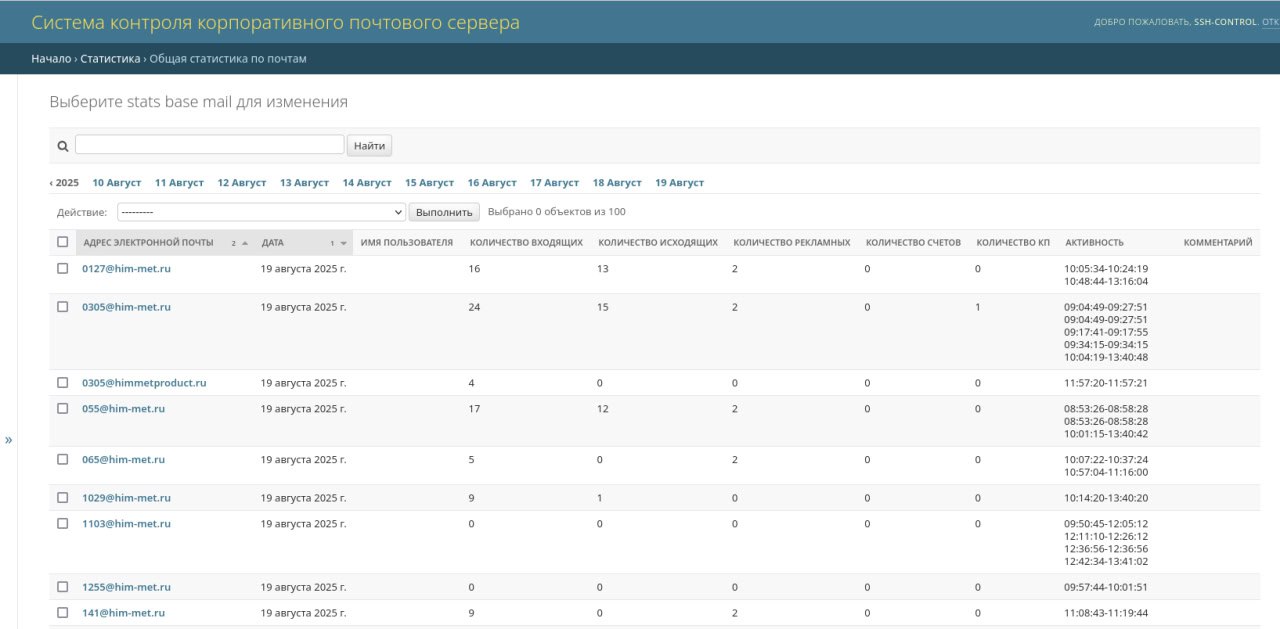Screen dimensions: 1280x629
Task: Sort by Количество КП column
Action: [x=1013, y=243]
